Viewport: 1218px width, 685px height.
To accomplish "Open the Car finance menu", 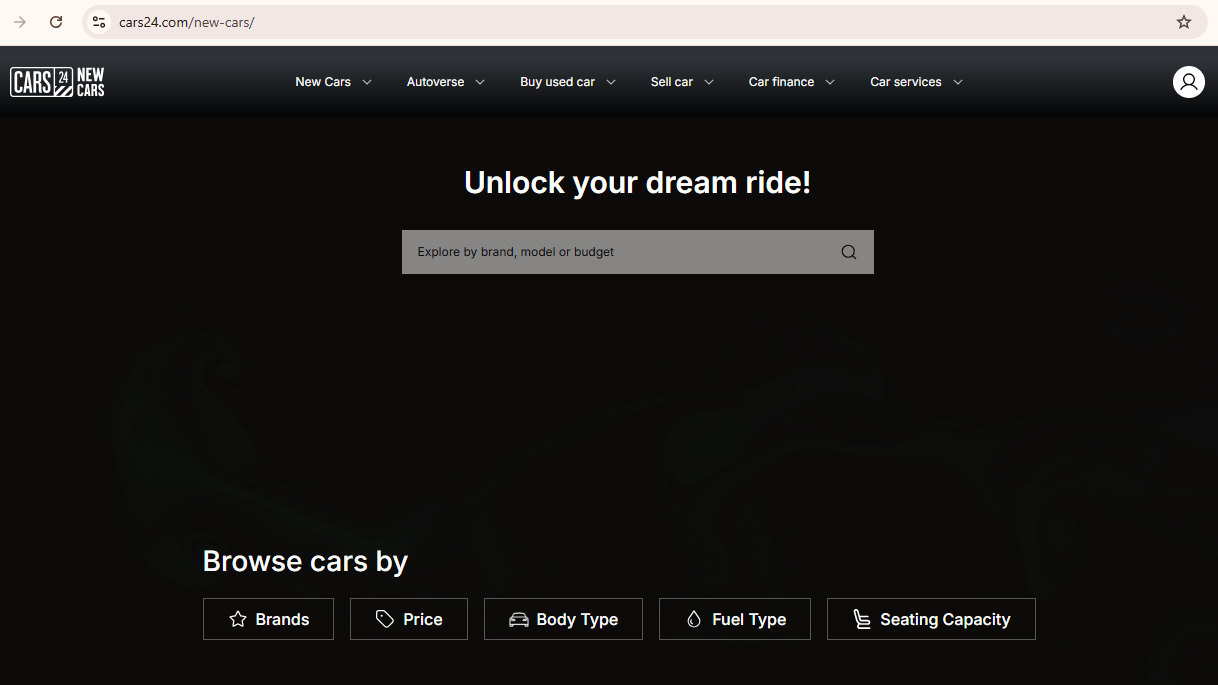I will 791,82.
